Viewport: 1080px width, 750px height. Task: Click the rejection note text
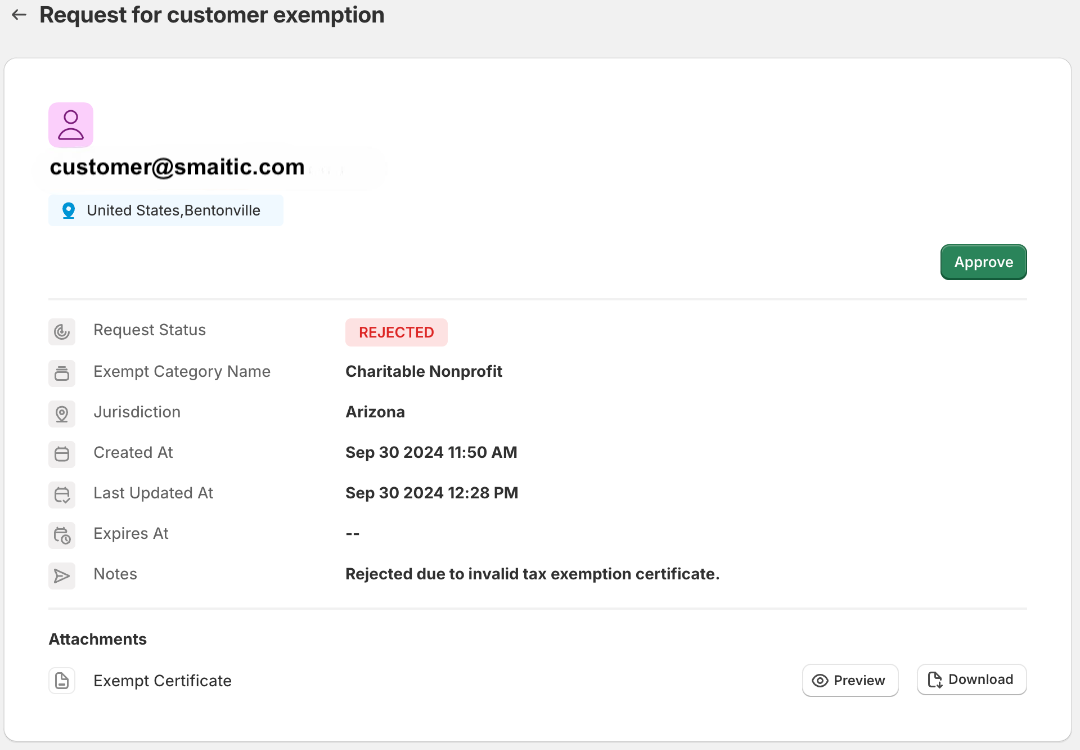[532, 574]
